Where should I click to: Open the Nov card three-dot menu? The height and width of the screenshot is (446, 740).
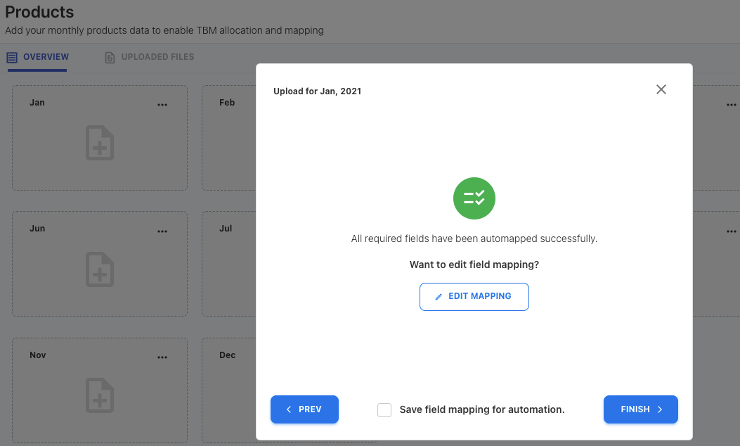tap(162, 357)
